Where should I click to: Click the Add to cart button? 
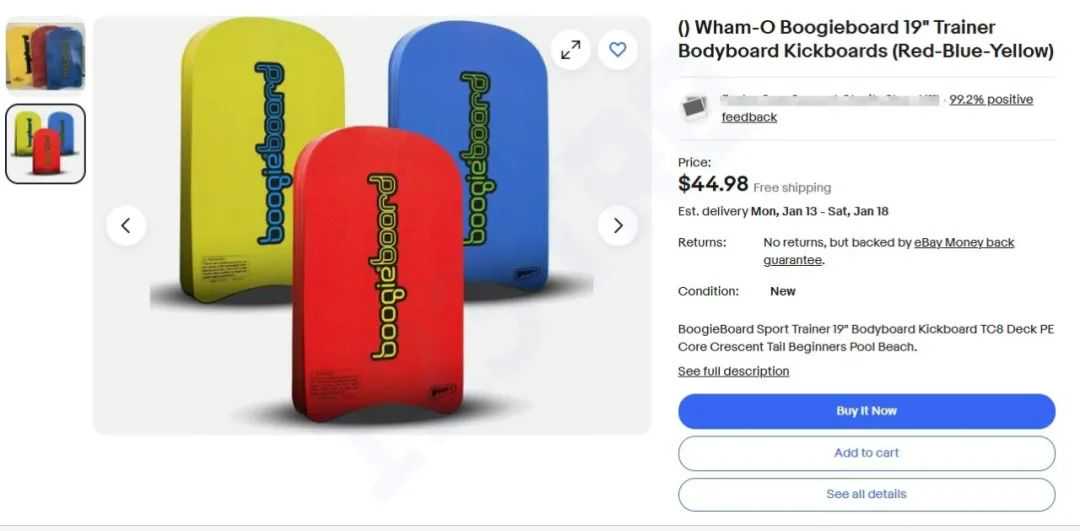[x=866, y=453]
